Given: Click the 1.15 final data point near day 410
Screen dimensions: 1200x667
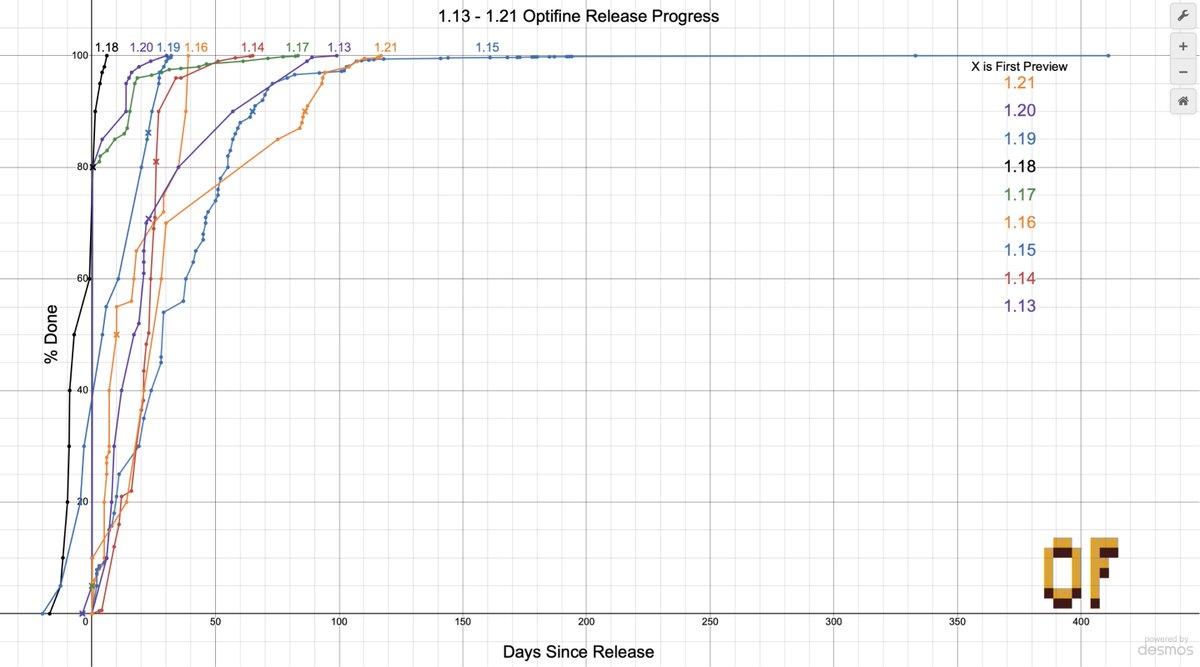Looking at the screenshot, I should (1108, 56).
